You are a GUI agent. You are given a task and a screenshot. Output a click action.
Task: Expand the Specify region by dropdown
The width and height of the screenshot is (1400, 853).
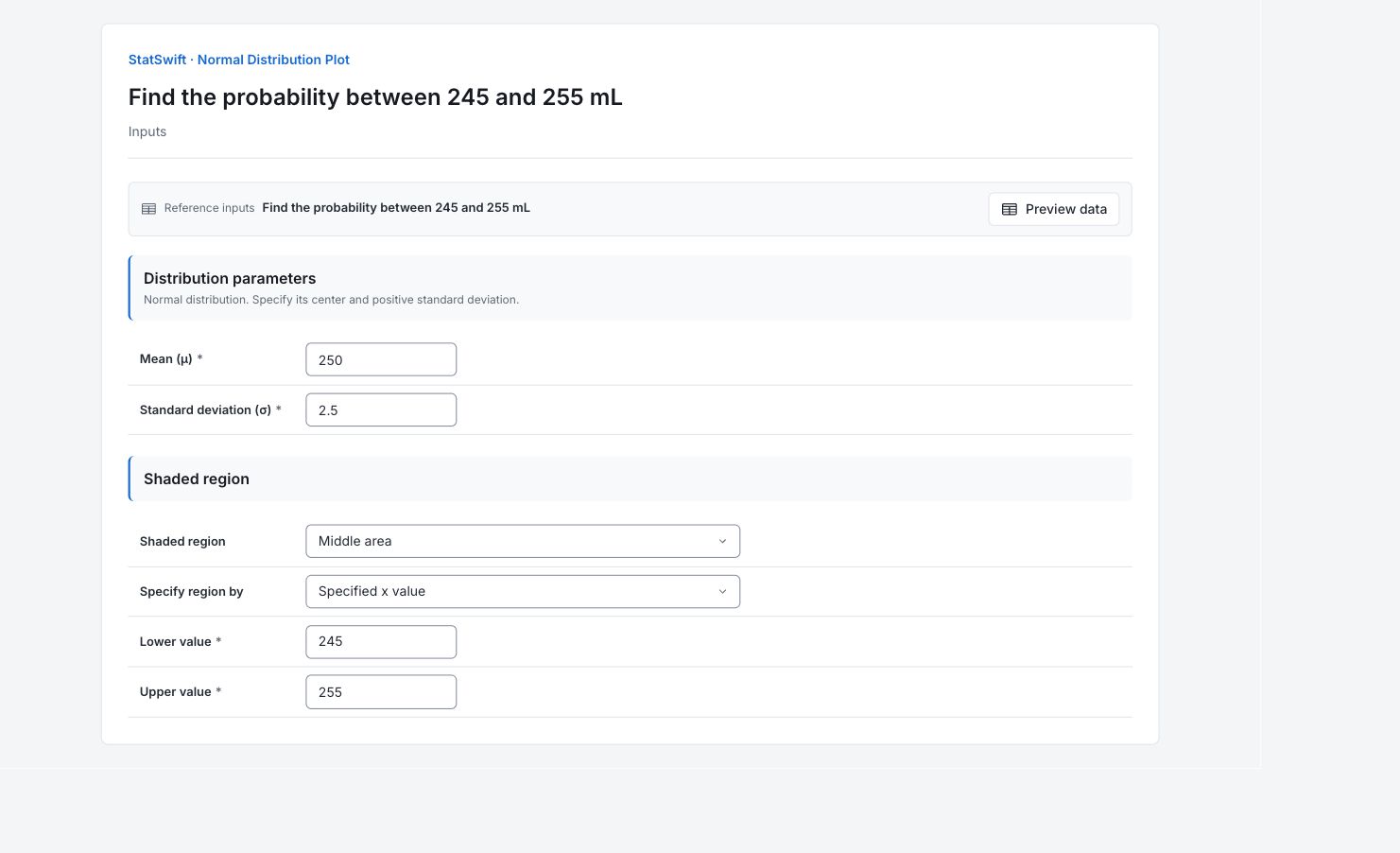click(x=523, y=591)
